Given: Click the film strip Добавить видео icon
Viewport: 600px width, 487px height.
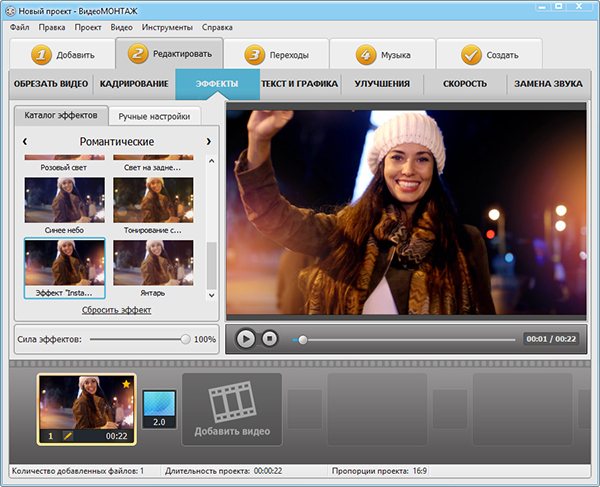Looking at the screenshot, I should pyautogui.click(x=232, y=402).
